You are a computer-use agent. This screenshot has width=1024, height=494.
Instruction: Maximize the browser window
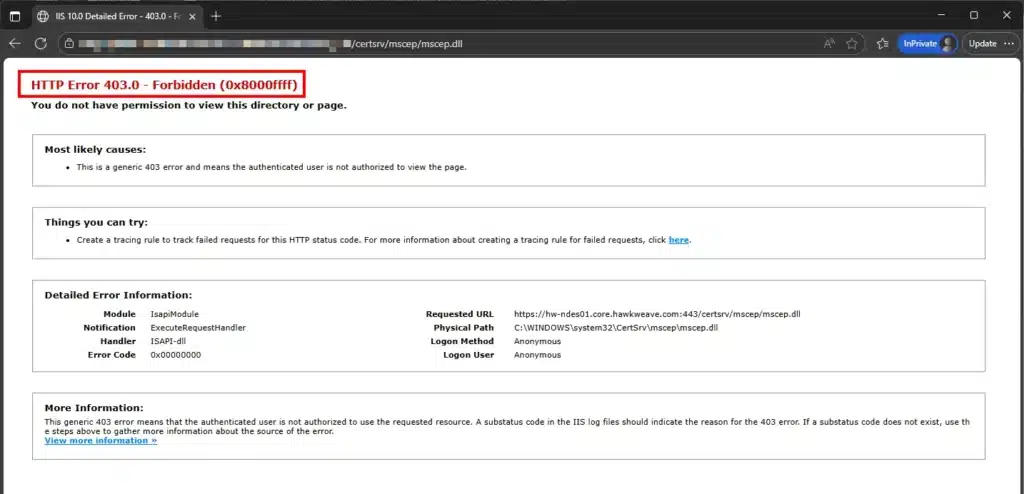coord(973,15)
